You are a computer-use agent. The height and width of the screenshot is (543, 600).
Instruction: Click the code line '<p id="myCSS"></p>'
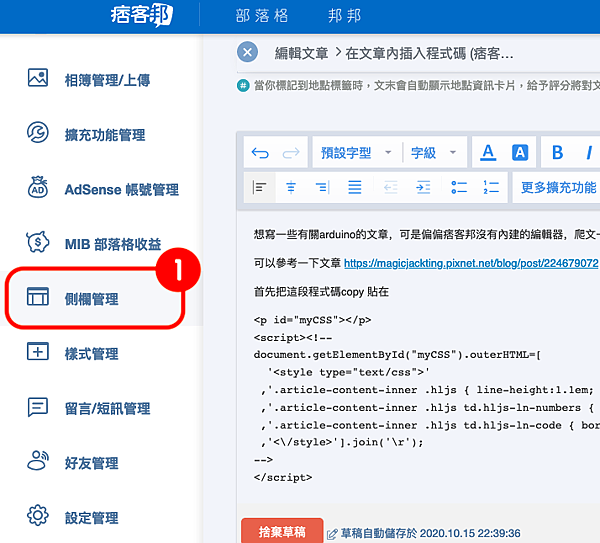[x=312, y=320]
